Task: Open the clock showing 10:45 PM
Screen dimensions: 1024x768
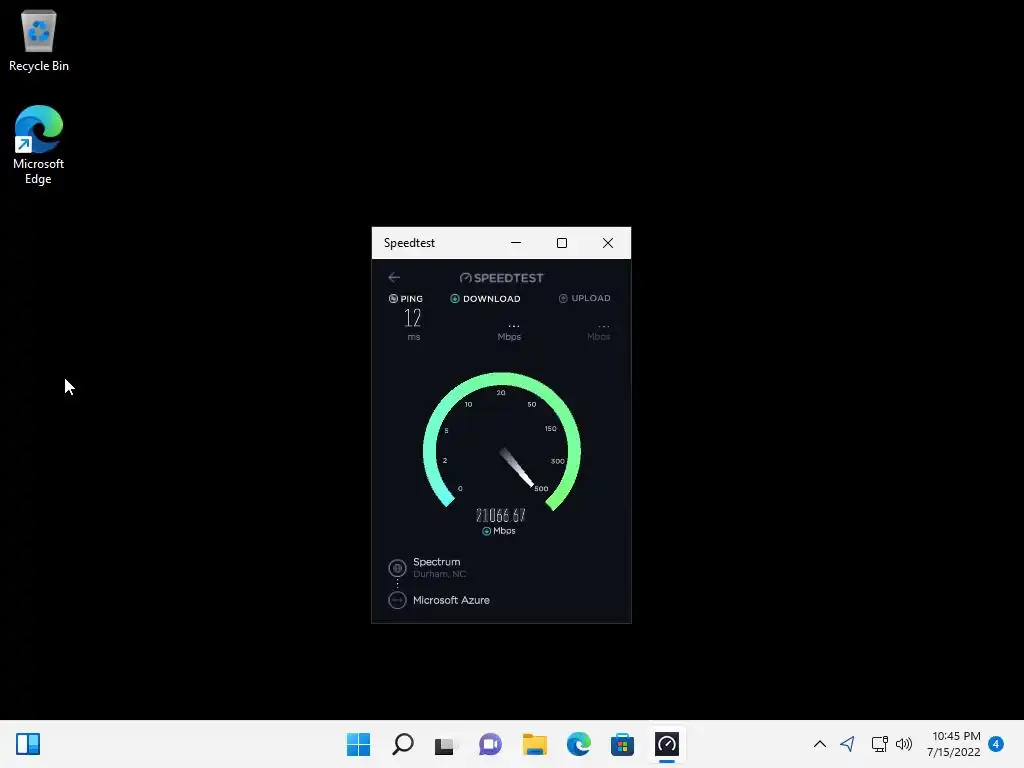Action: pyautogui.click(x=953, y=744)
